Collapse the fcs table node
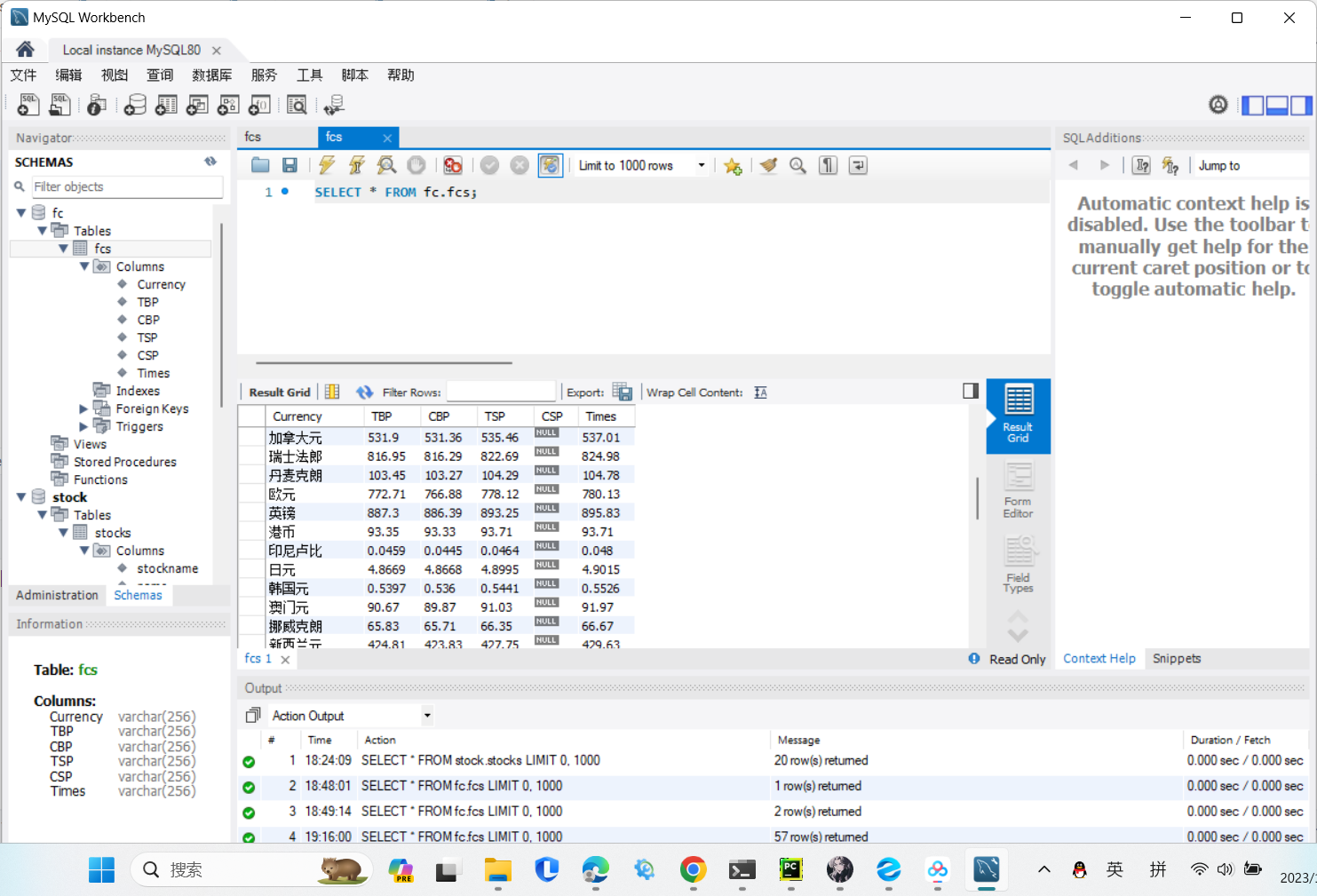Viewport: 1317px width, 896px height. click(x=63, y=249)
